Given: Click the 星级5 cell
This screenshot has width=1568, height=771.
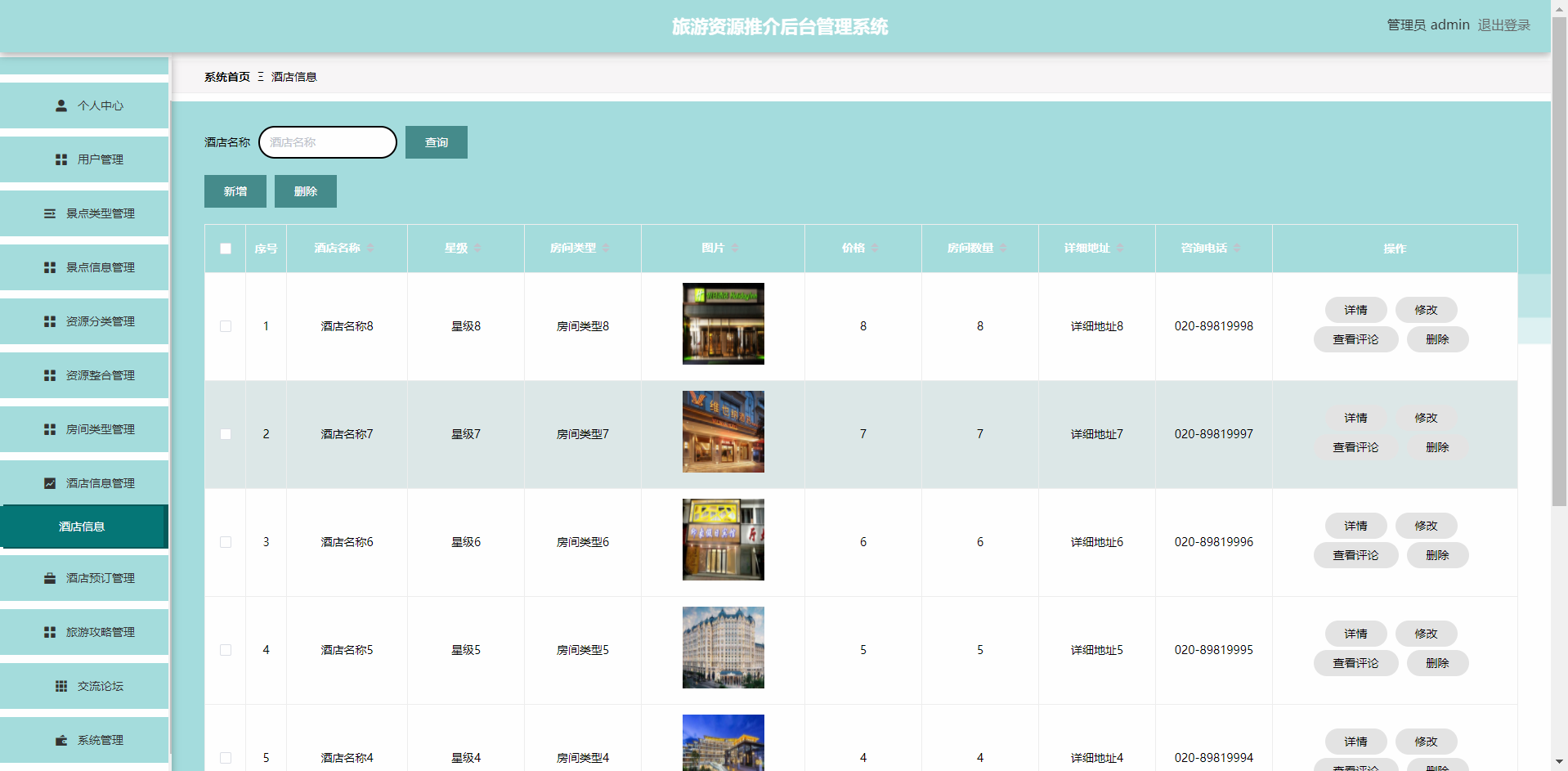Looking at the screenshot, I should 466,650.
